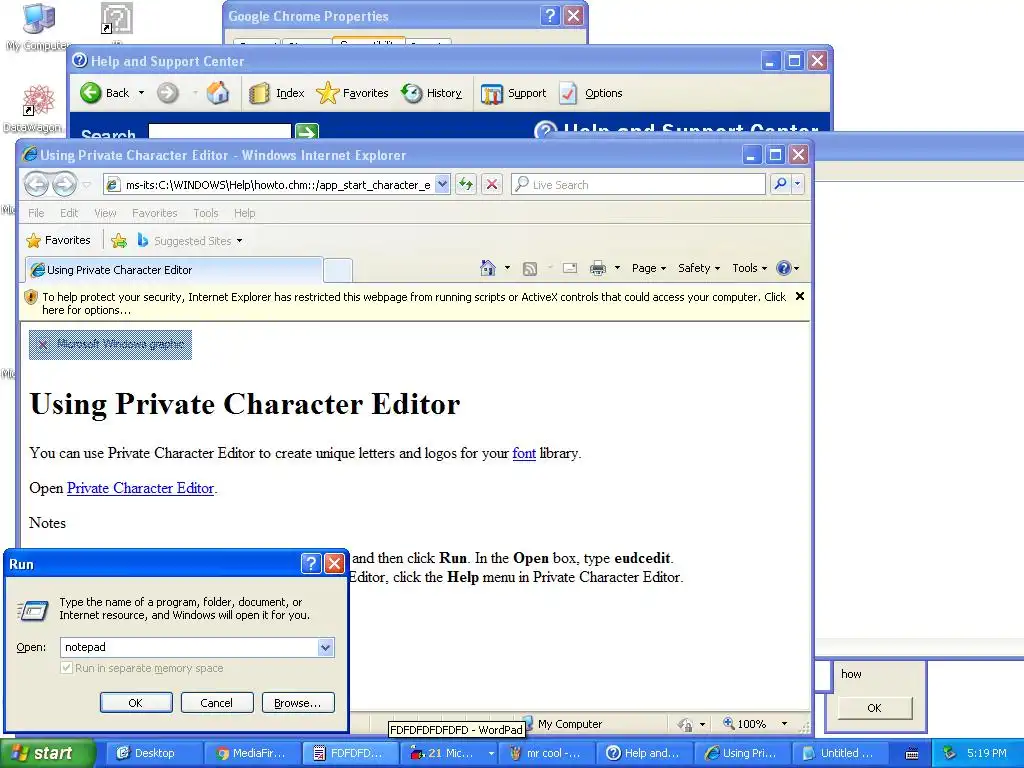Open Support in Help and Support Center
This screenshot has width=1024, height=768.
pos(513,93)
